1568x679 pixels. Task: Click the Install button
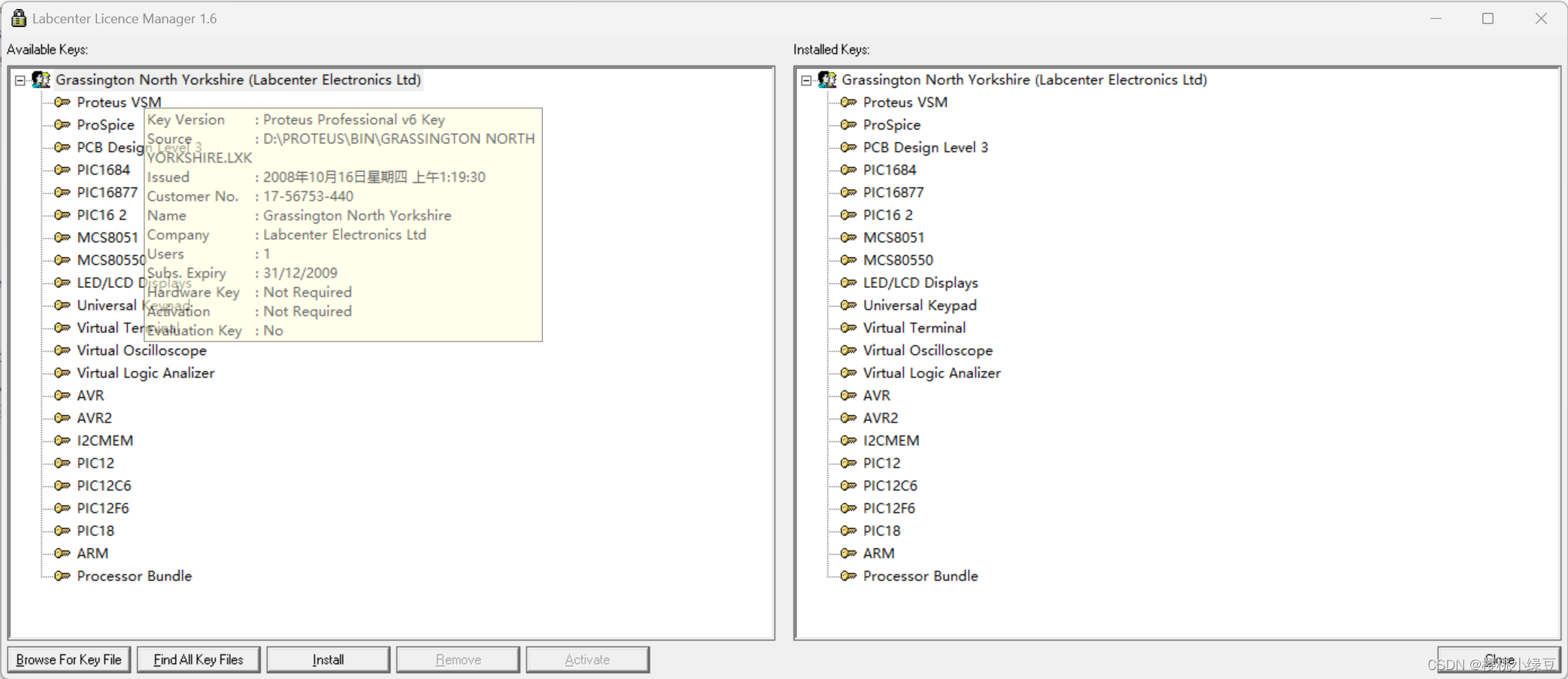click(328, 659)
